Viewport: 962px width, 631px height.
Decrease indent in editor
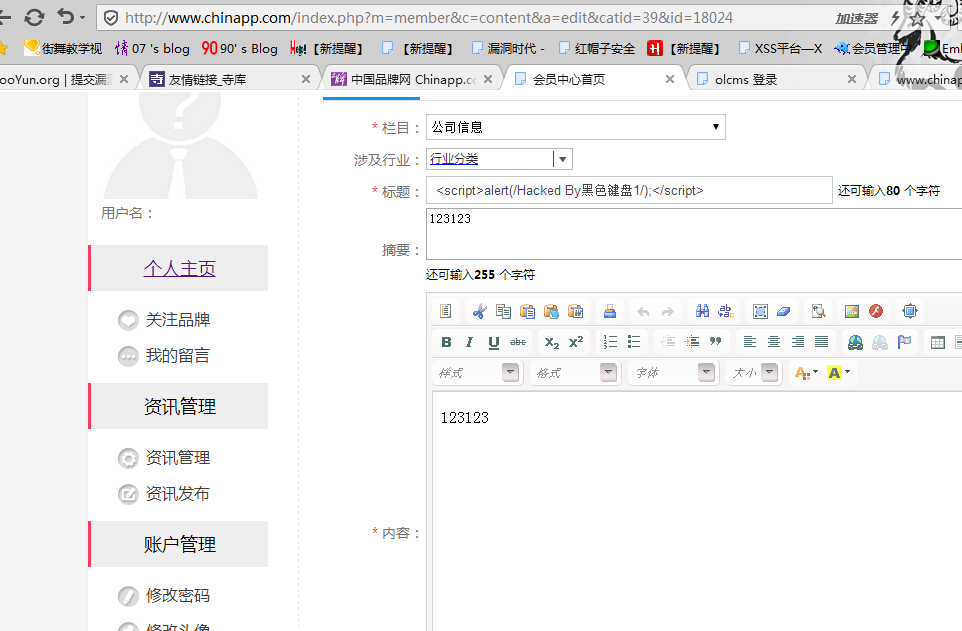pos(668,342)
